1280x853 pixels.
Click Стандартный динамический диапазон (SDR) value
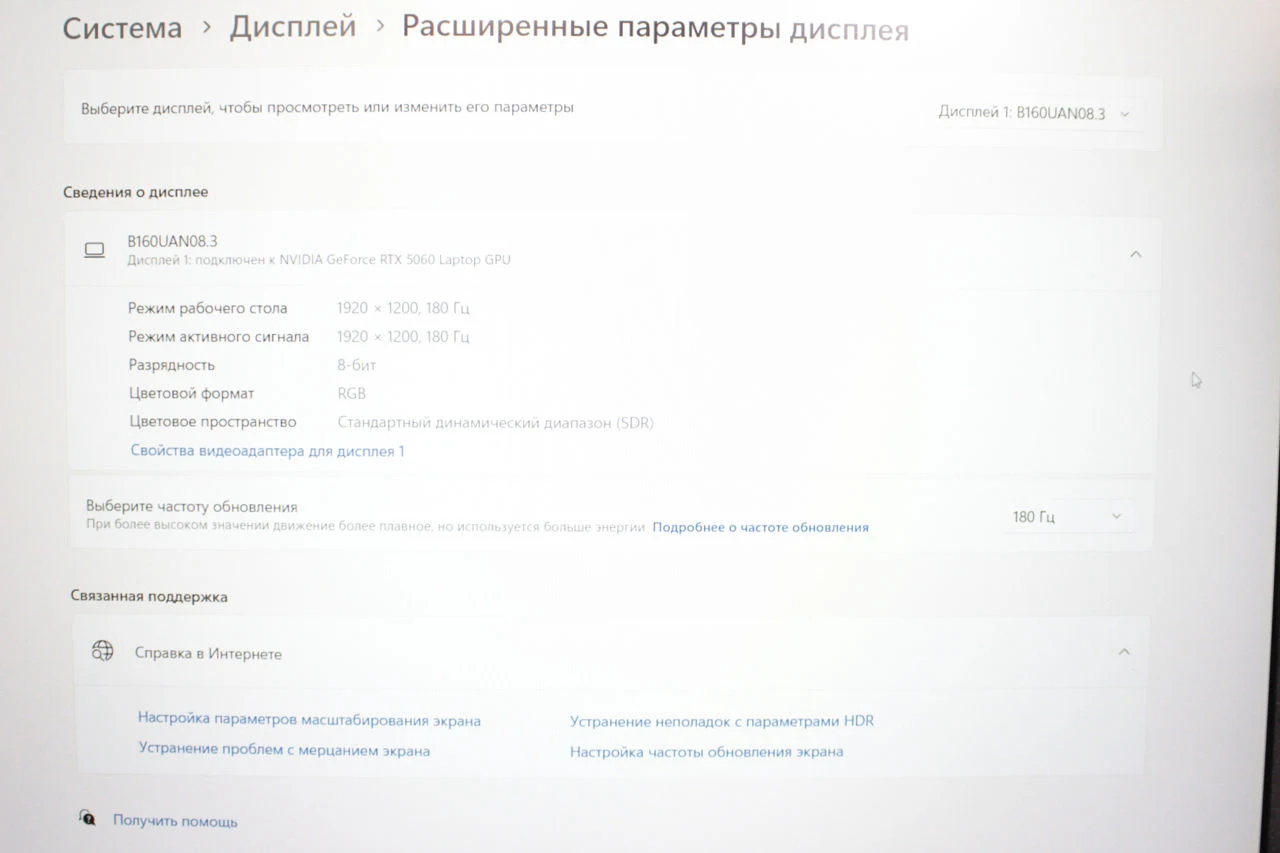click(x=496, y=423)
